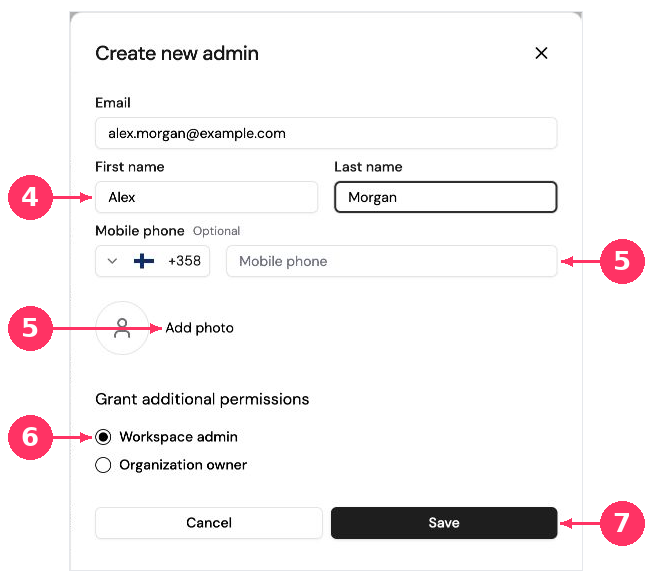Image resolution: width=652 pixels, height=582 pixels.
Task: Click the Cancel button
Action: (209, 523)
